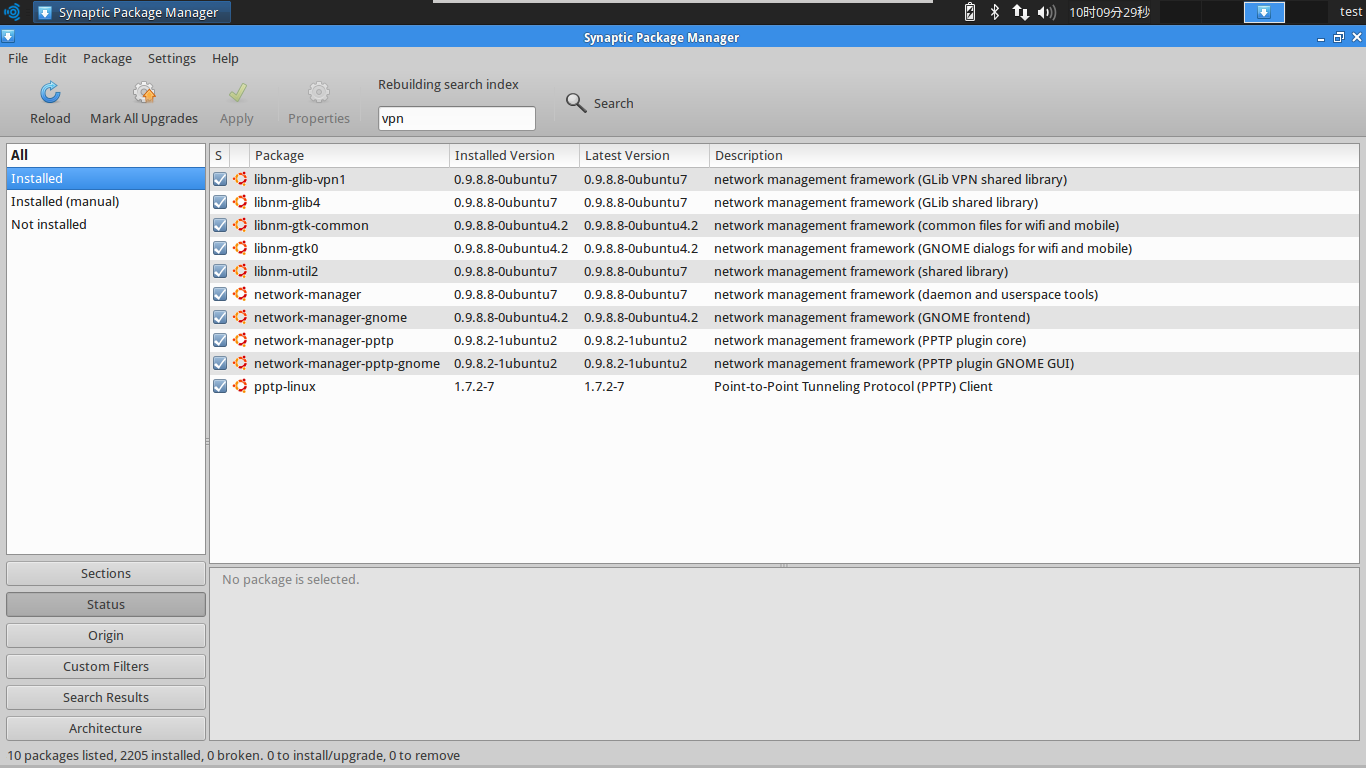Screen dimensions: 1366x768
Task: Toggle status checkbox for network-manager-pptp
Action: tap(220, 340)
